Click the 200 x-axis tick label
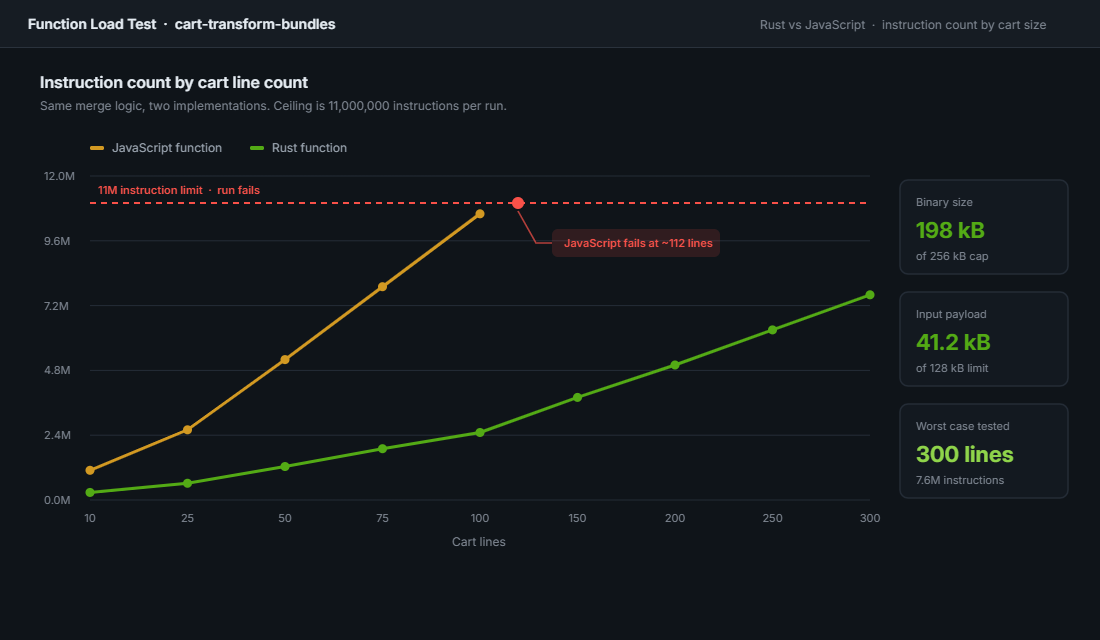Image resolution: width=1100 pixels, height=640 pixels. [675, 519]
